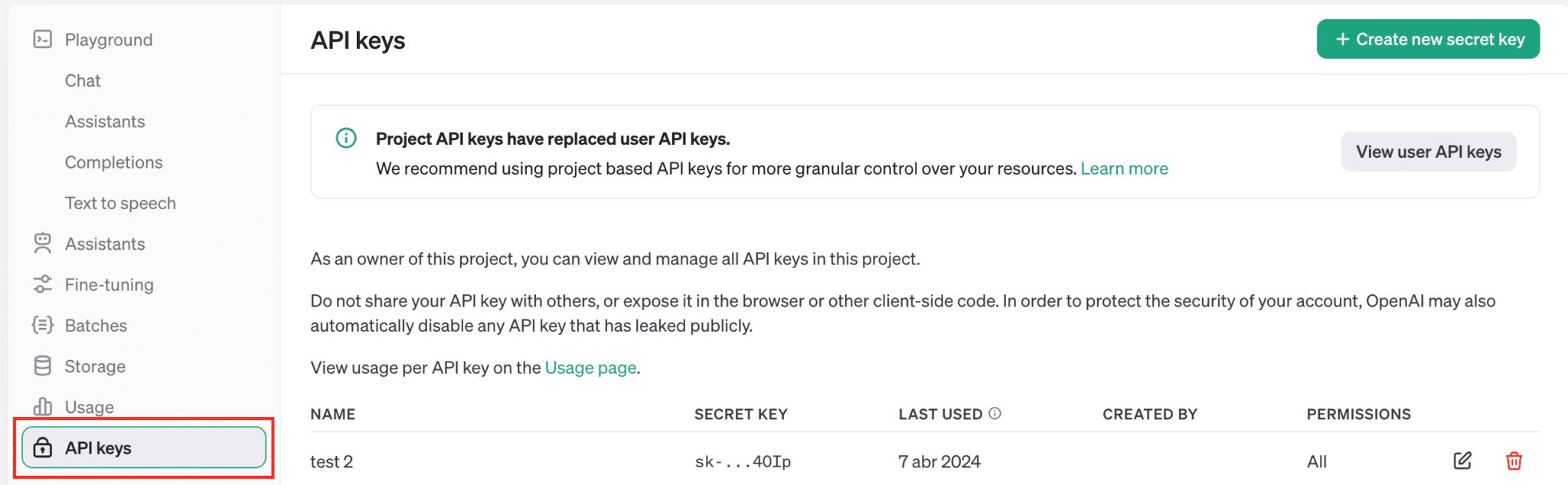Screen dimensions: 1568x485
Task: Click the API keys lock icon
Action: (43, 447)
